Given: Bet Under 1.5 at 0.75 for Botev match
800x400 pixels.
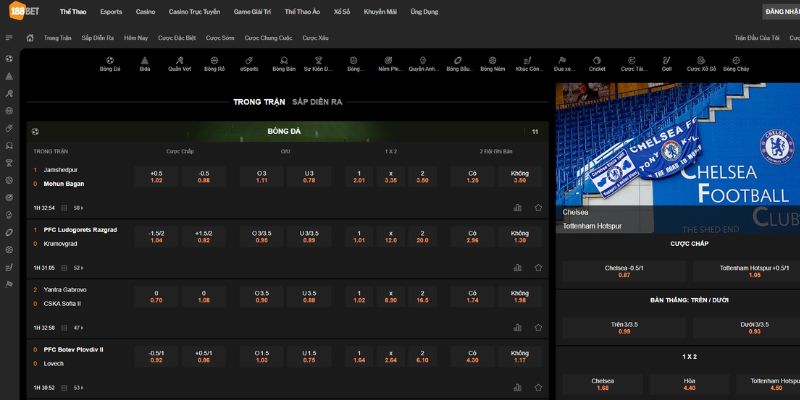Looking at the screenshot, I should pyautogui.click(x=309, y=357).
